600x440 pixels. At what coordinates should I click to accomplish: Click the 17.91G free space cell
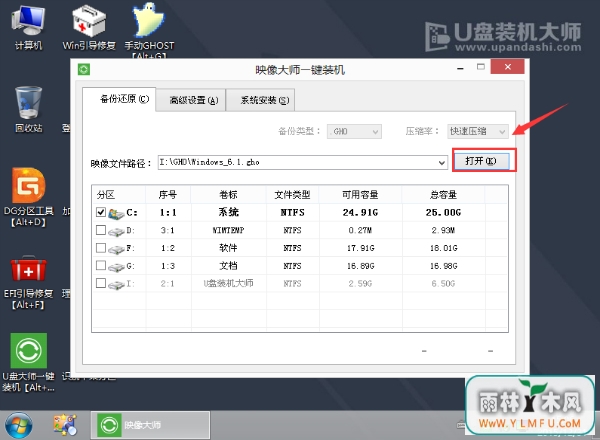point(361,248)
